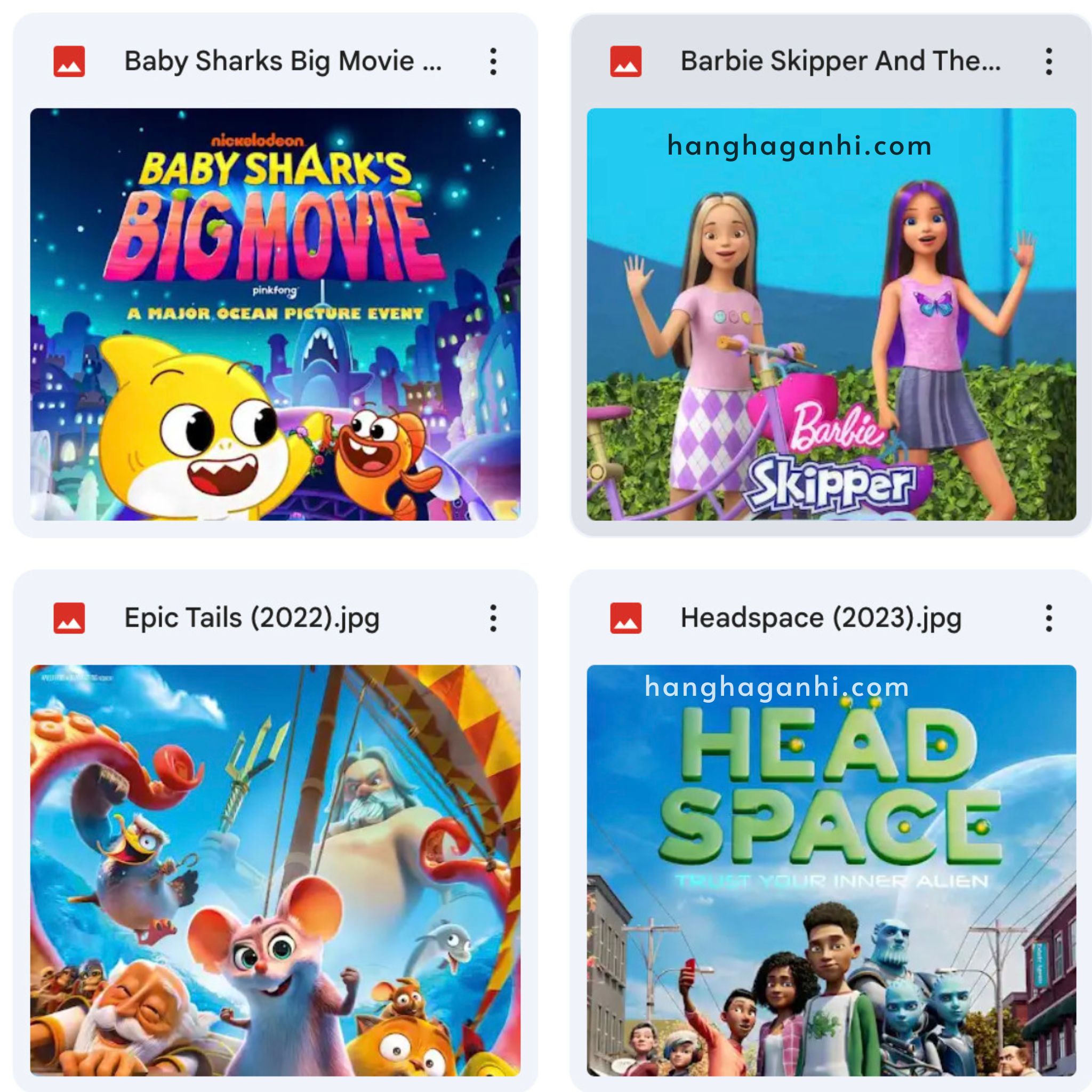Open the Head Space poster thumbnail

(831, 870)
